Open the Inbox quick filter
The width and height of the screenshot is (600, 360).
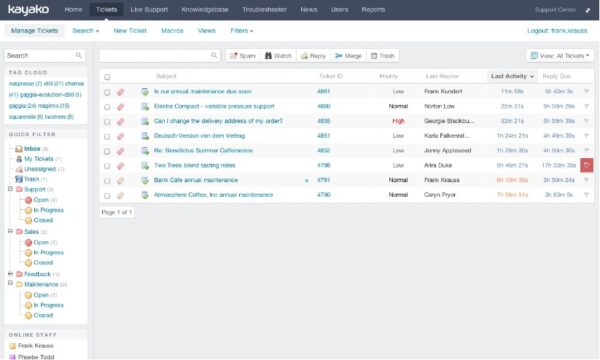[32, 148]
